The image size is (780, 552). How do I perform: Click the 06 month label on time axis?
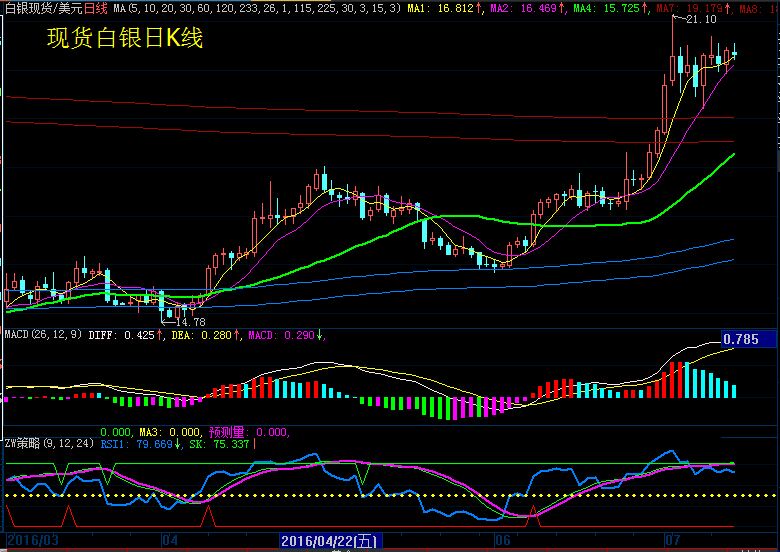tap(501, 541)
